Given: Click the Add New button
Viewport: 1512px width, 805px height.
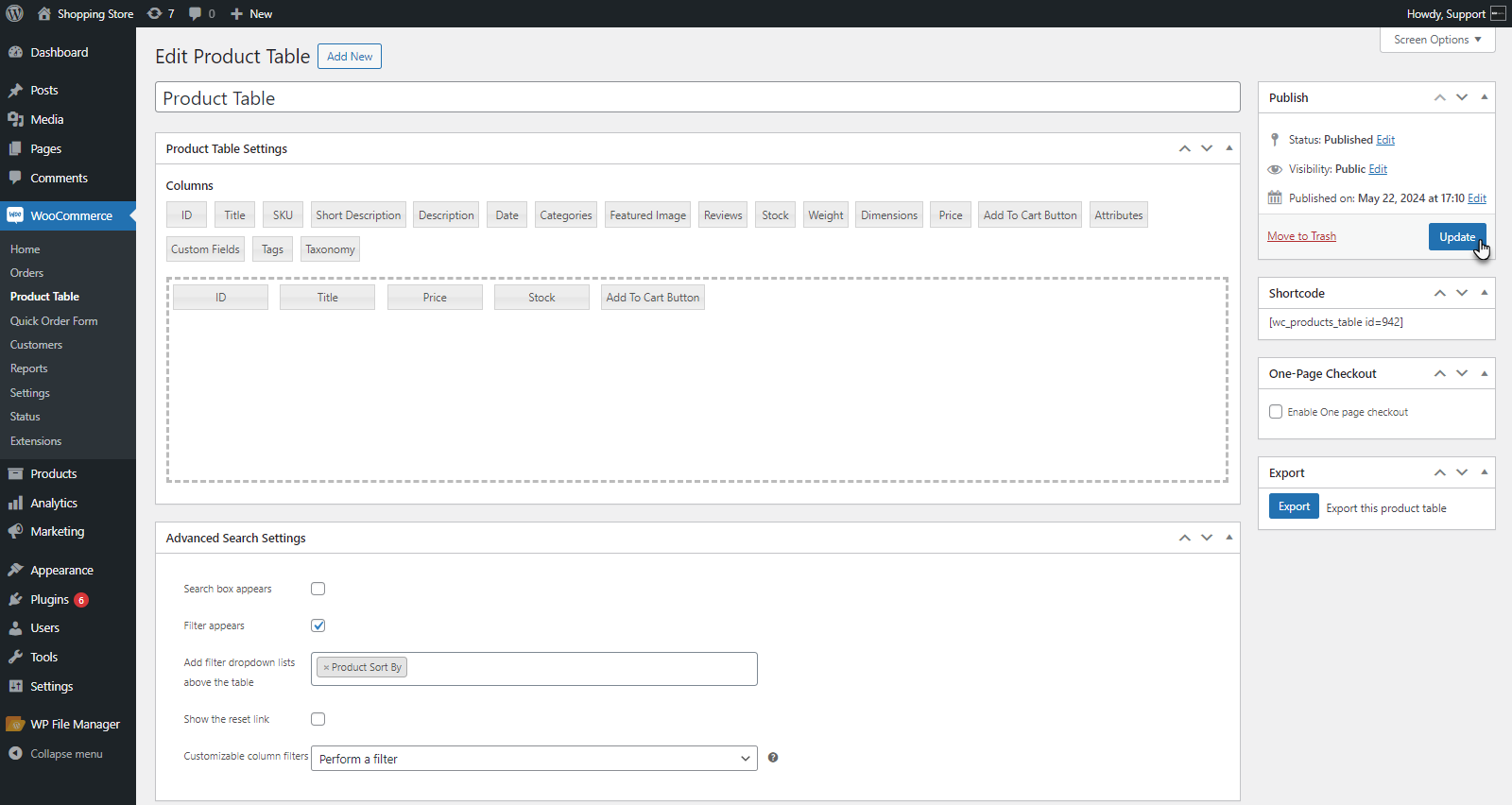Looking at the screenshot, I should 350,57.
